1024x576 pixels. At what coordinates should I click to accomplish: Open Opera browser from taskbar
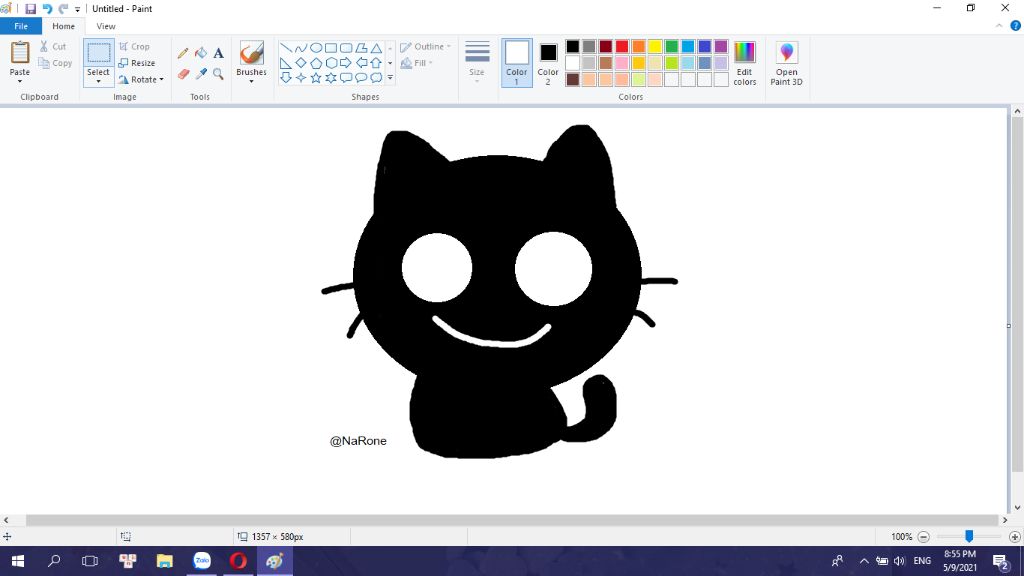238,561
